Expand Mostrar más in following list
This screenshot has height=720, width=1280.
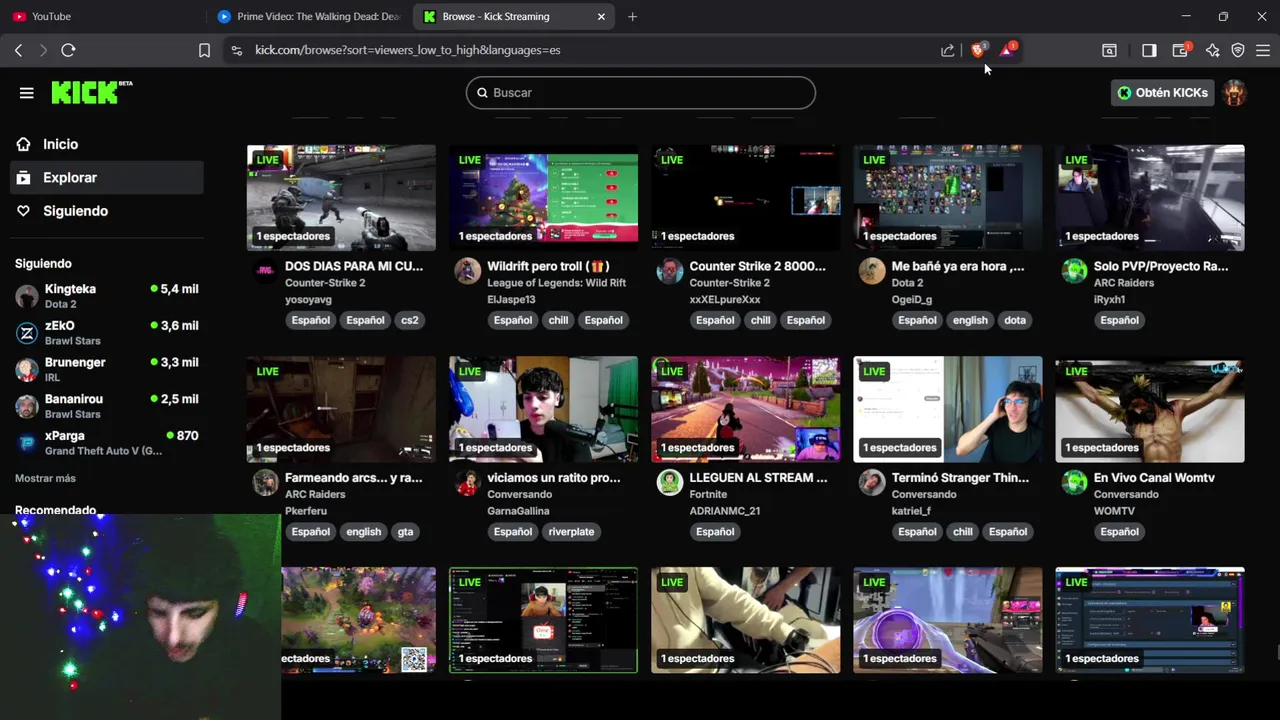tap(45, 478)
